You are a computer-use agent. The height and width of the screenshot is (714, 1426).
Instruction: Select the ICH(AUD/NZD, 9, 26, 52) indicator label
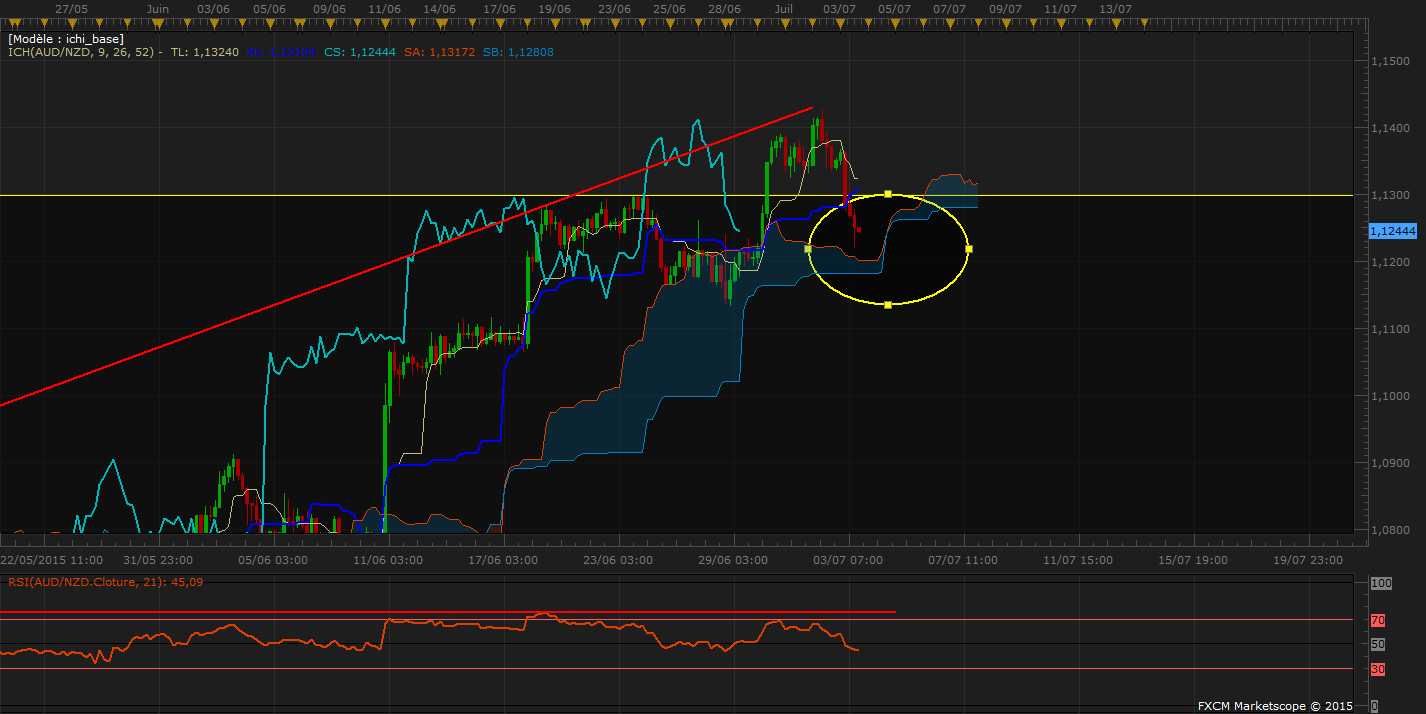pos(80,51)
